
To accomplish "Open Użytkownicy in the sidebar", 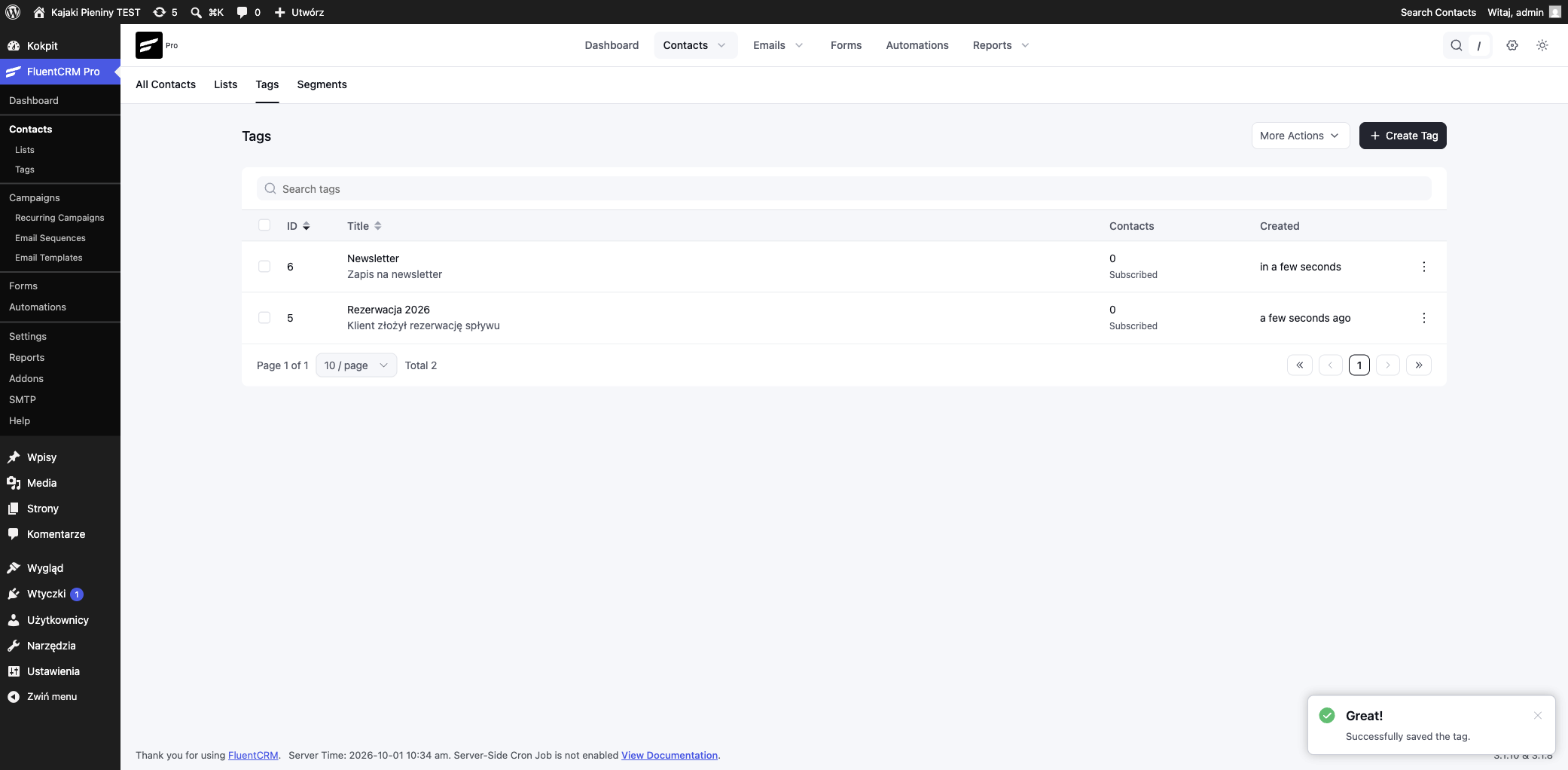I will click(60, 620).
